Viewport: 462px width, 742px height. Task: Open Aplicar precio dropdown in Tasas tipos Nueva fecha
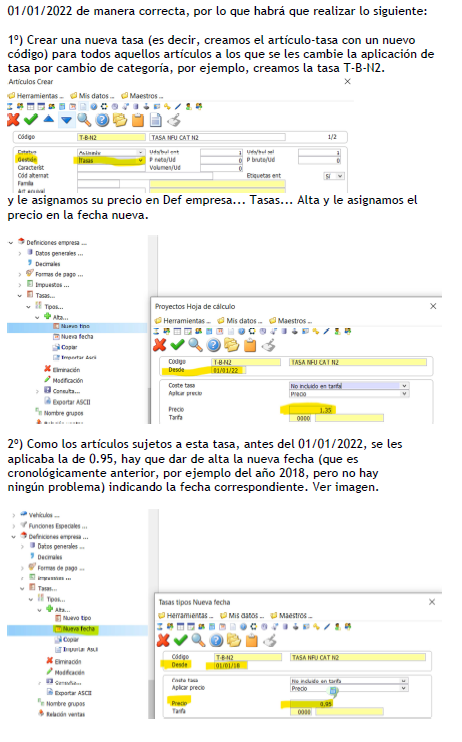(403, 688)
